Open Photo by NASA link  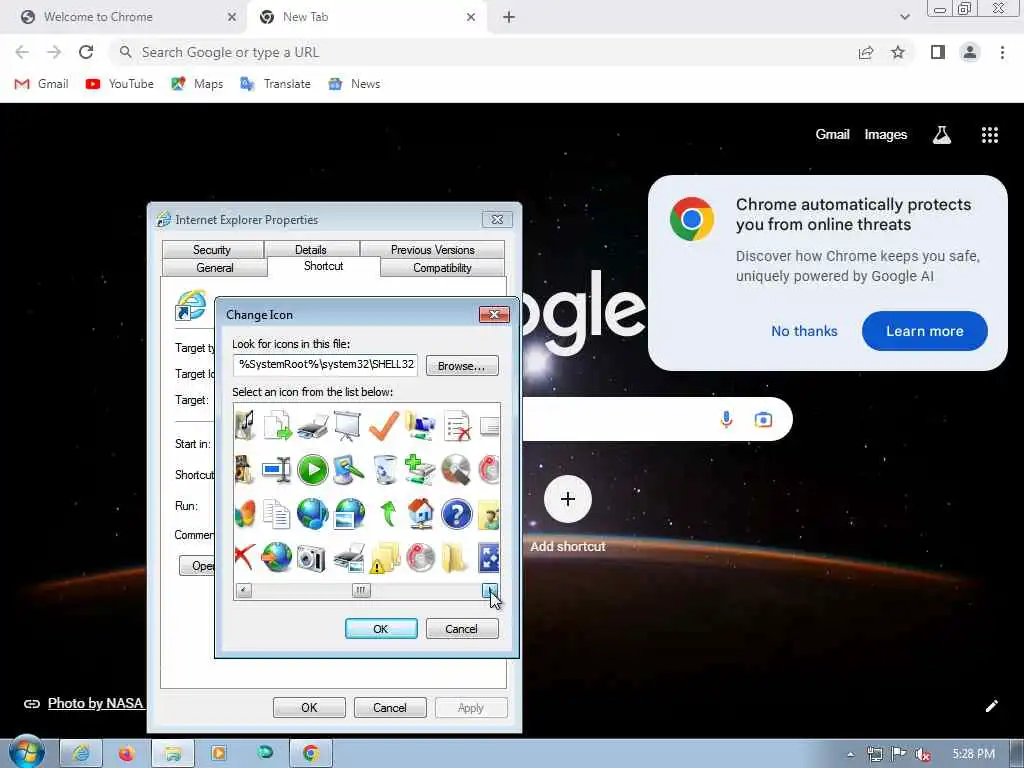pos(95,703)
